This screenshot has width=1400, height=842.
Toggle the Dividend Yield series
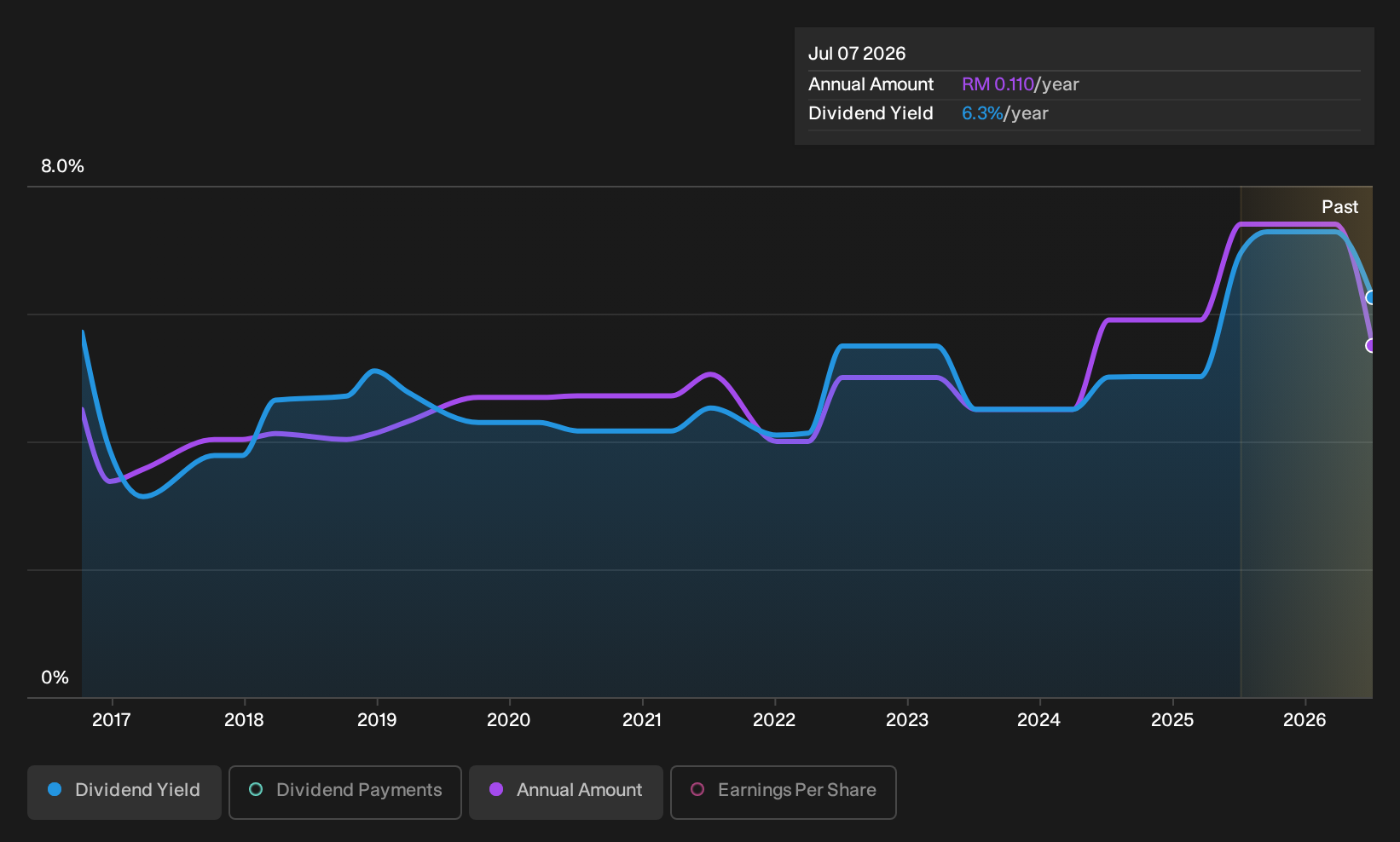[x=124, y=792]
